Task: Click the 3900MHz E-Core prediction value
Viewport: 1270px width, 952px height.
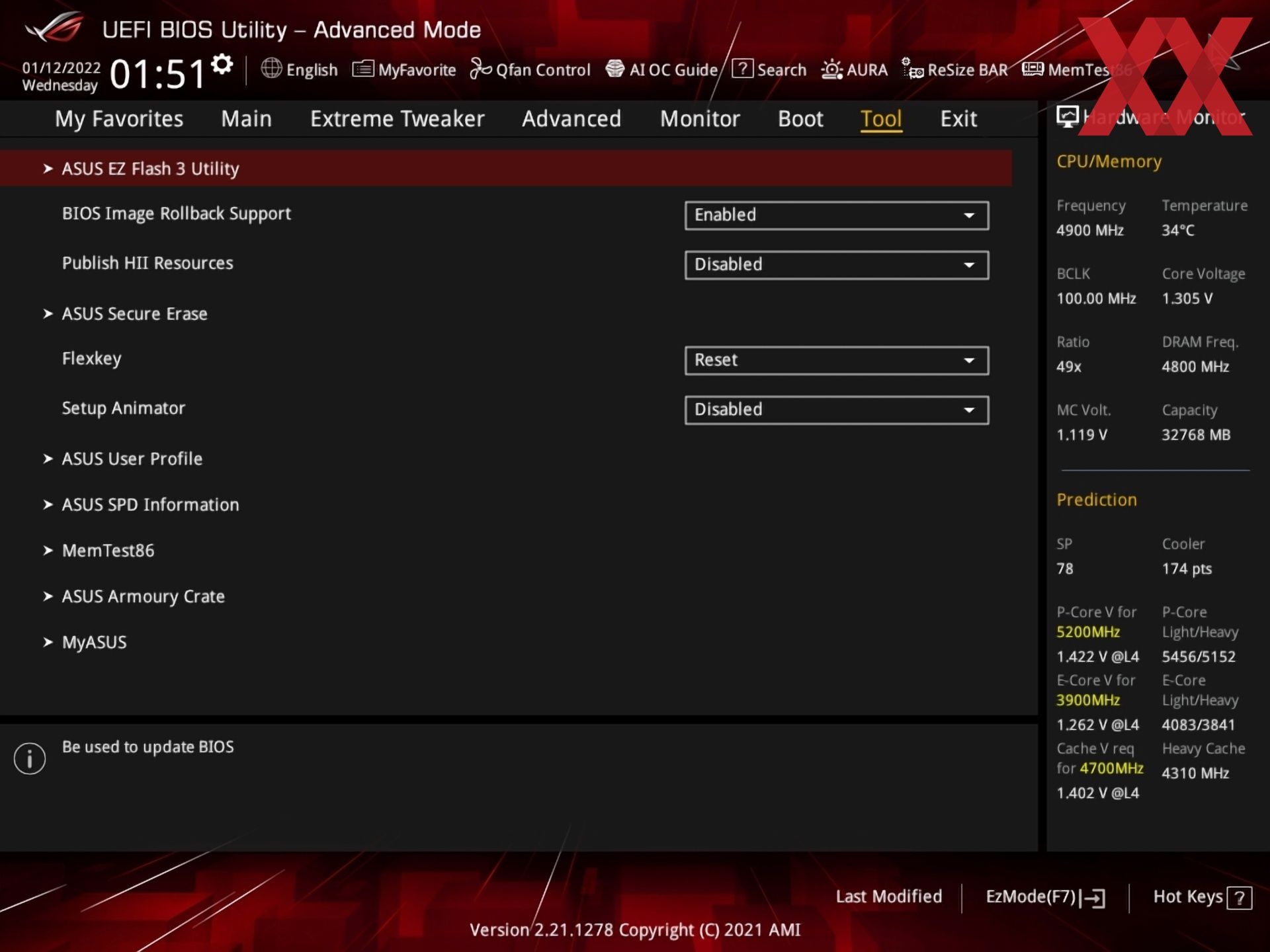Action: click(x=1088, y=700)
